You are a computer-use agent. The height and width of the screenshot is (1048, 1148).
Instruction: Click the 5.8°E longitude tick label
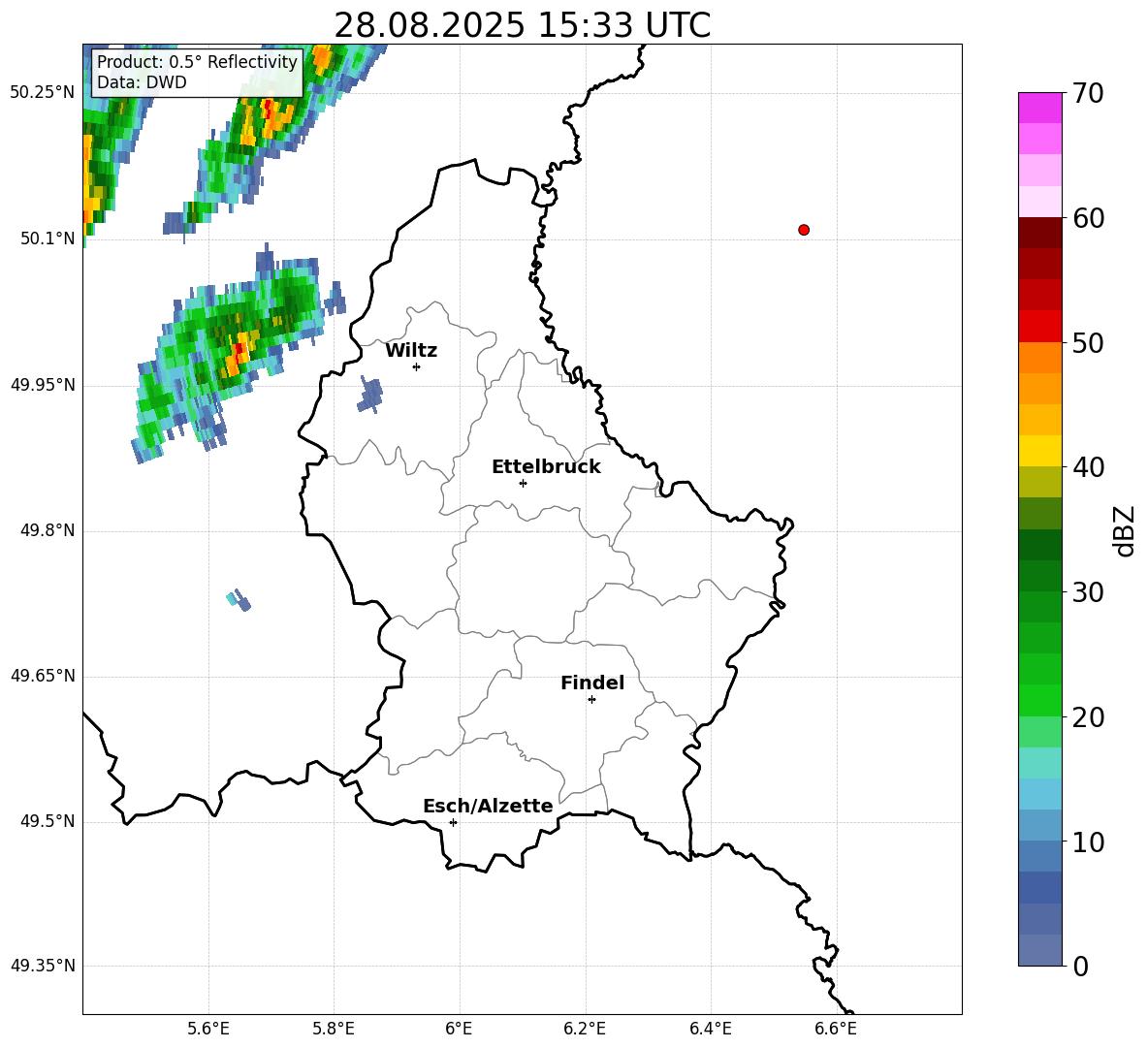point(334,1029)
